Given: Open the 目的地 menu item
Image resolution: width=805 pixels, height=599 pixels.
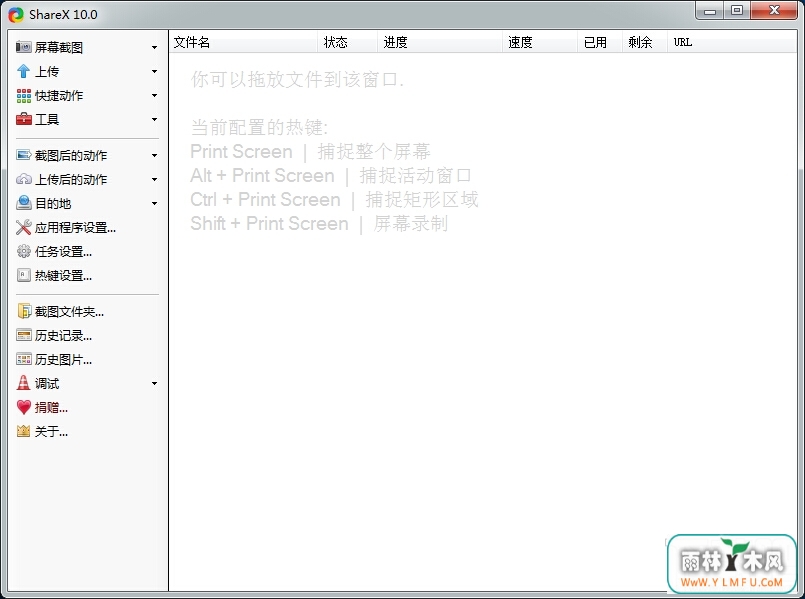Looking at the screenshot, I should point(87,203).
